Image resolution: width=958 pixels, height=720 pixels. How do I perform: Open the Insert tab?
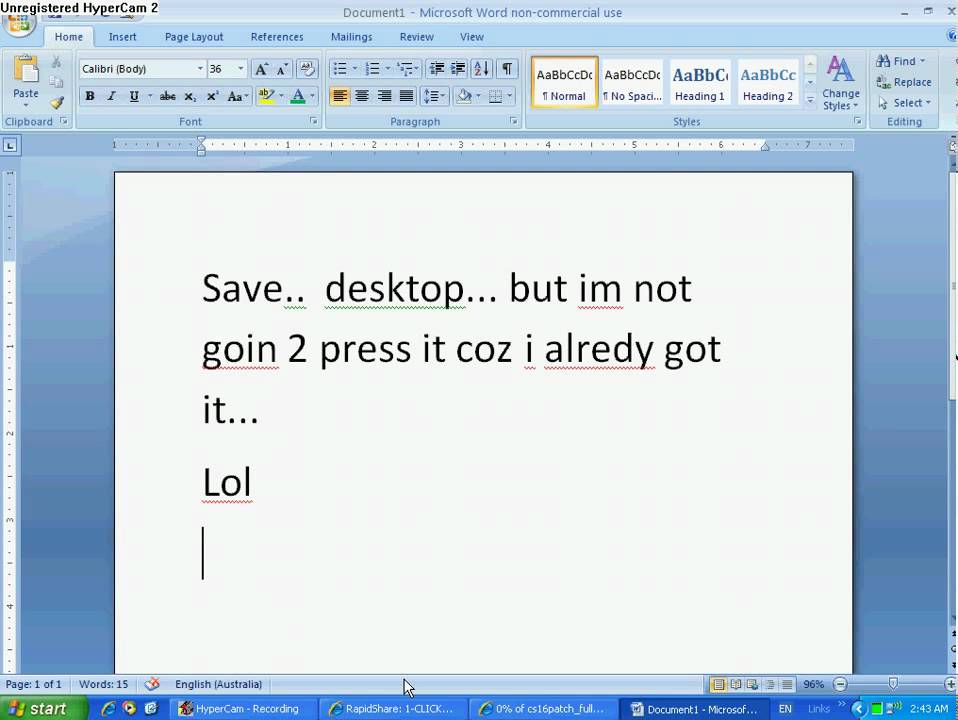(122, 37)
